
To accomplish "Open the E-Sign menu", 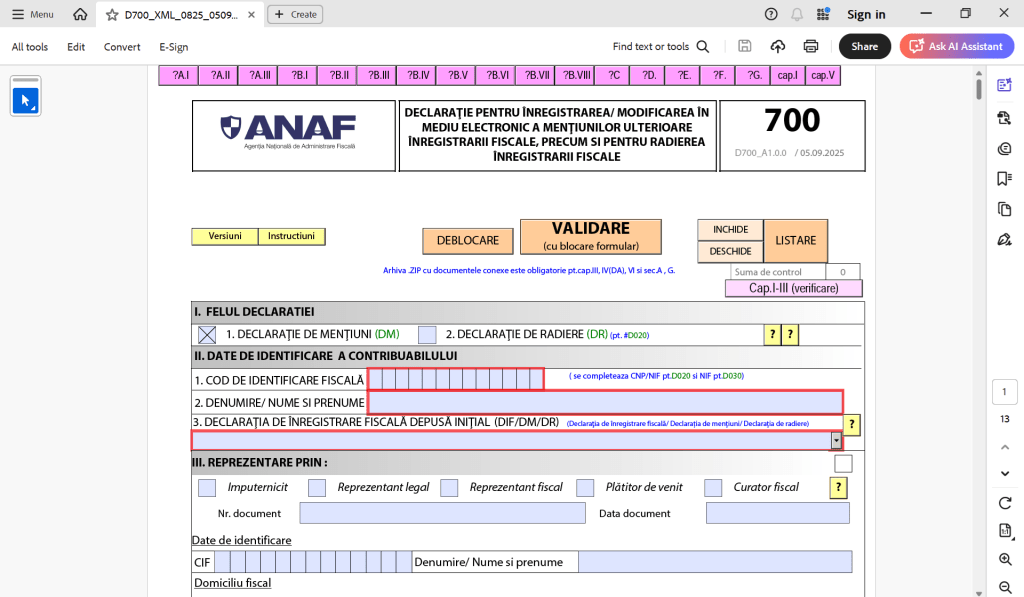I will (173, 47).
